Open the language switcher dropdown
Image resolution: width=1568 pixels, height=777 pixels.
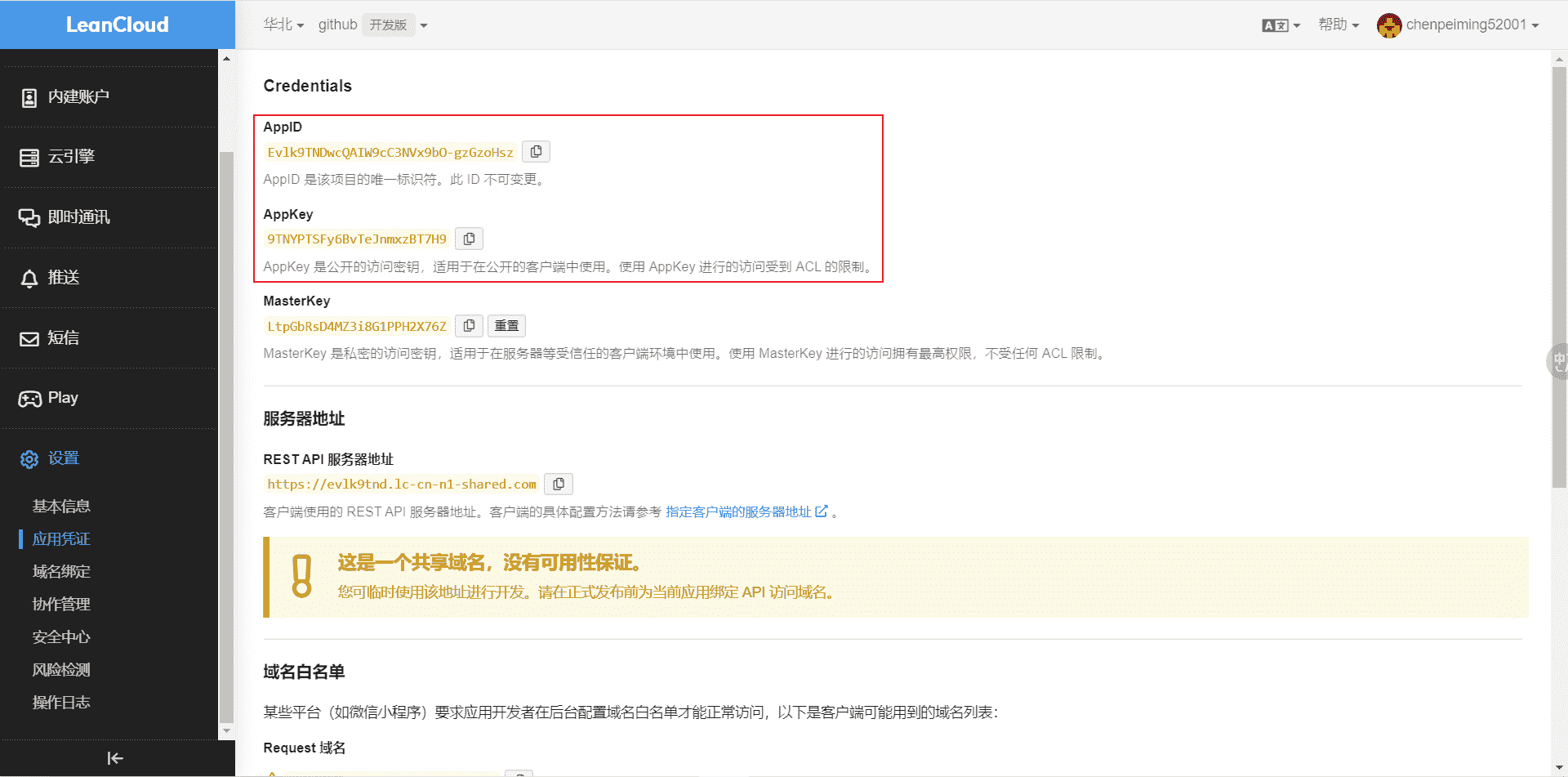tap(1281, 25)
